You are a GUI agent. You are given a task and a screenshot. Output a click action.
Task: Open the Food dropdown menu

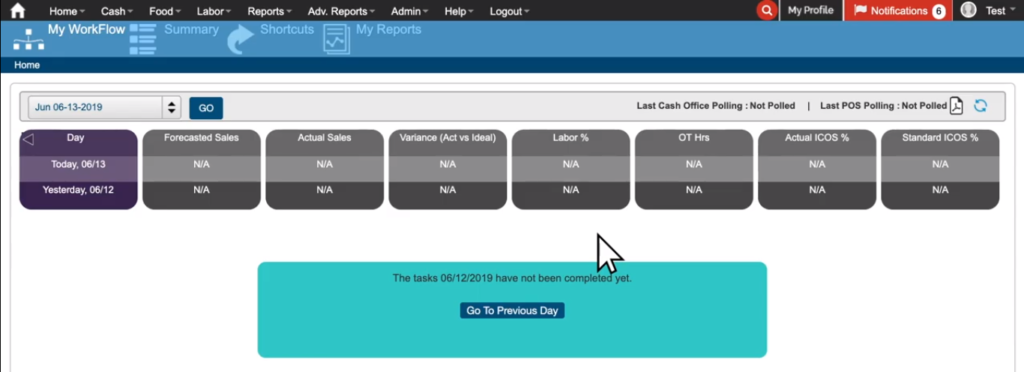165,11
